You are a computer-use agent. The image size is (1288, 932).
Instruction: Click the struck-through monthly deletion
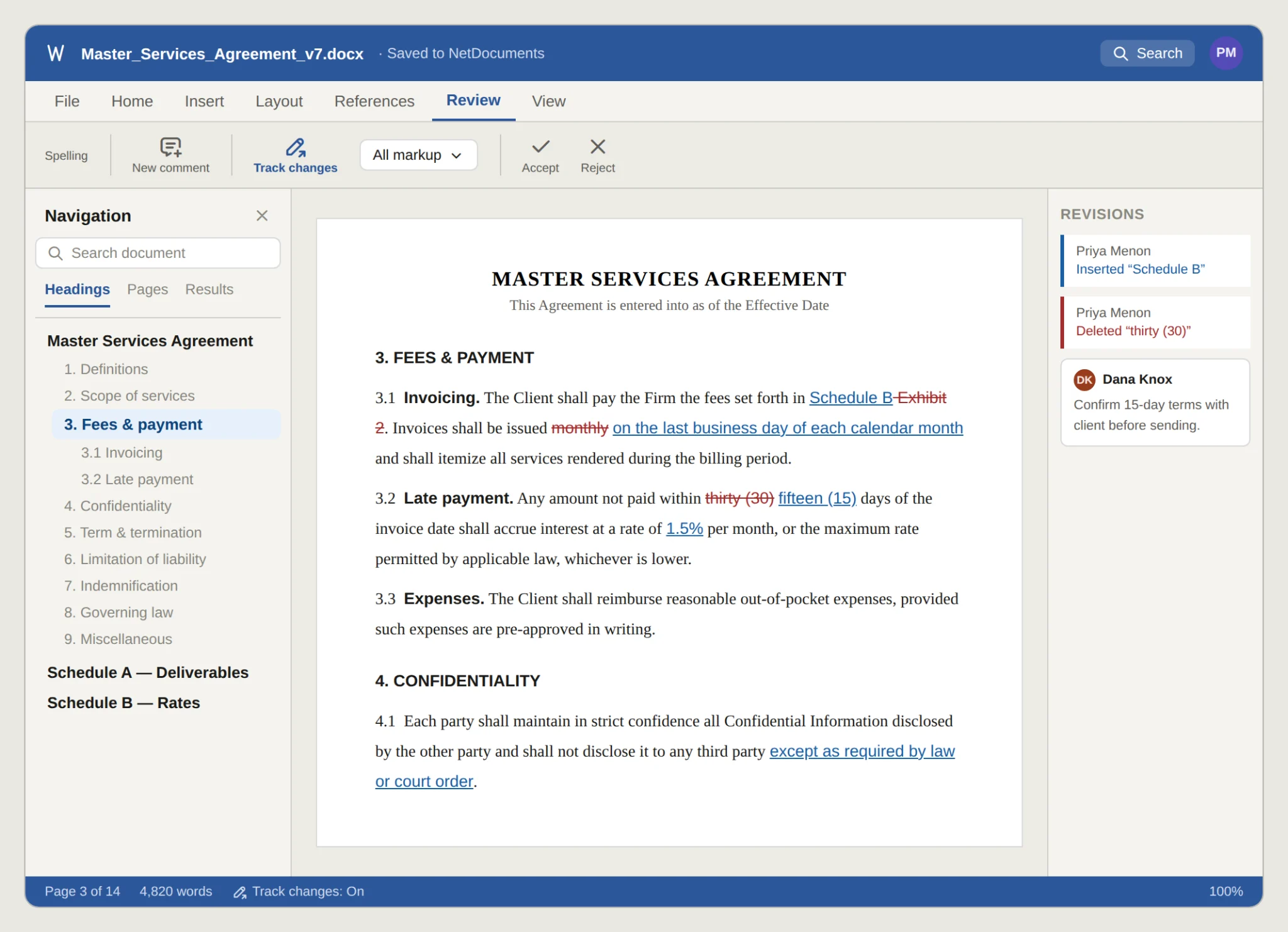(x=579, y=428)
